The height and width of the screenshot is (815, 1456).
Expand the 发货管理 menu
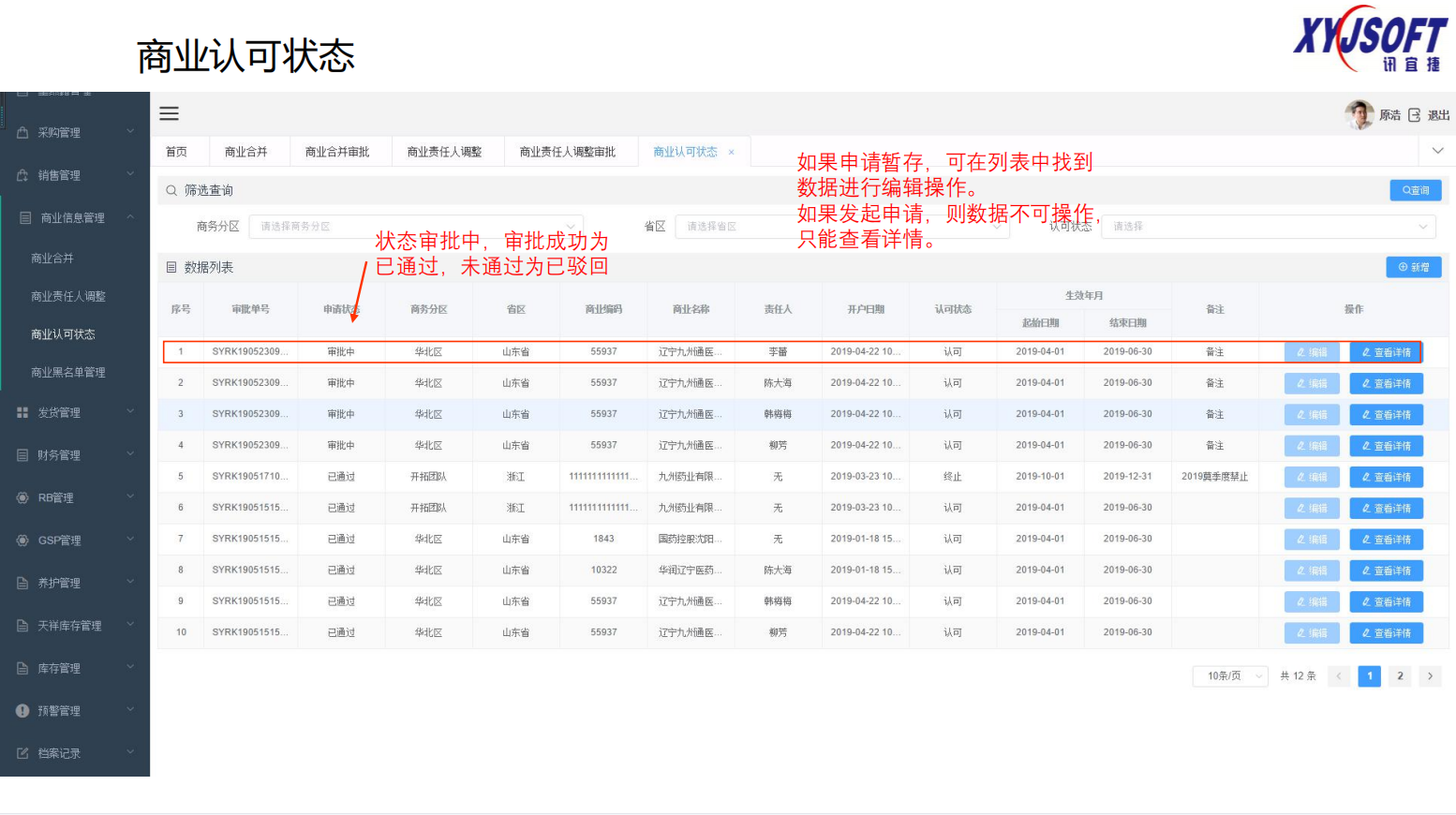pyautogui.click(x=130, y=412)
